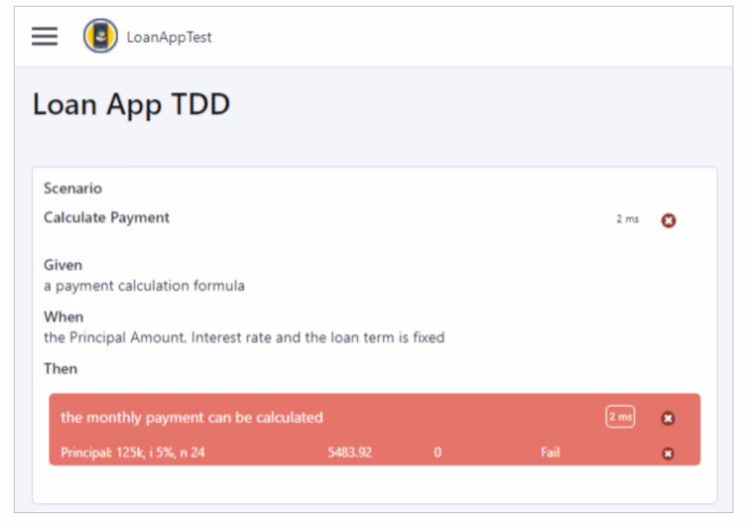Image resolution: width=750 pixels, height=529 pixels.
Task: Open the hamburger navigation menu
Action: coord(44,36)
